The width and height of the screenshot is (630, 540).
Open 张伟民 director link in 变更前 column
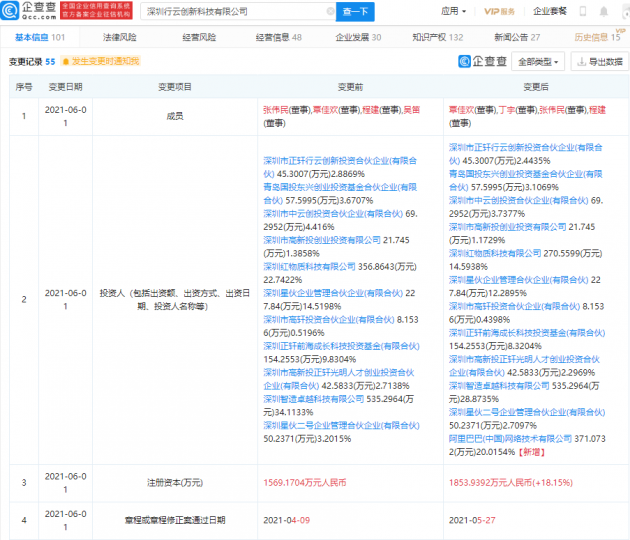tap(276, 110)
